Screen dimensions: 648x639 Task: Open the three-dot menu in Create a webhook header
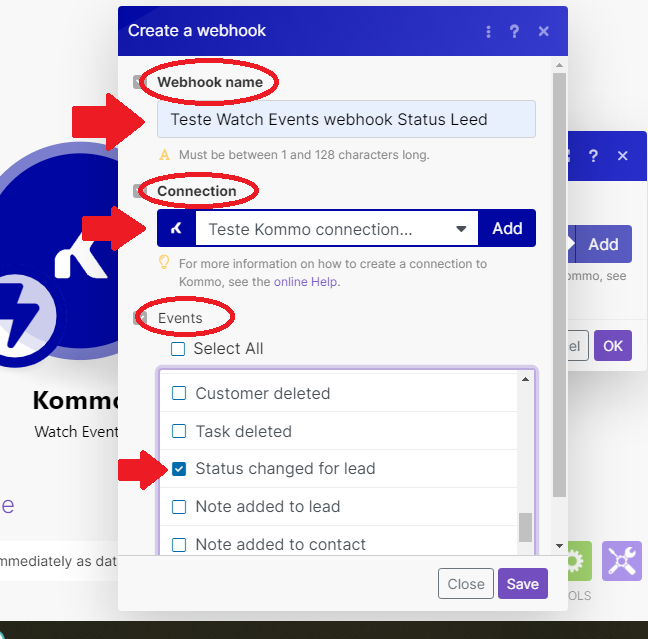point(488,31)
